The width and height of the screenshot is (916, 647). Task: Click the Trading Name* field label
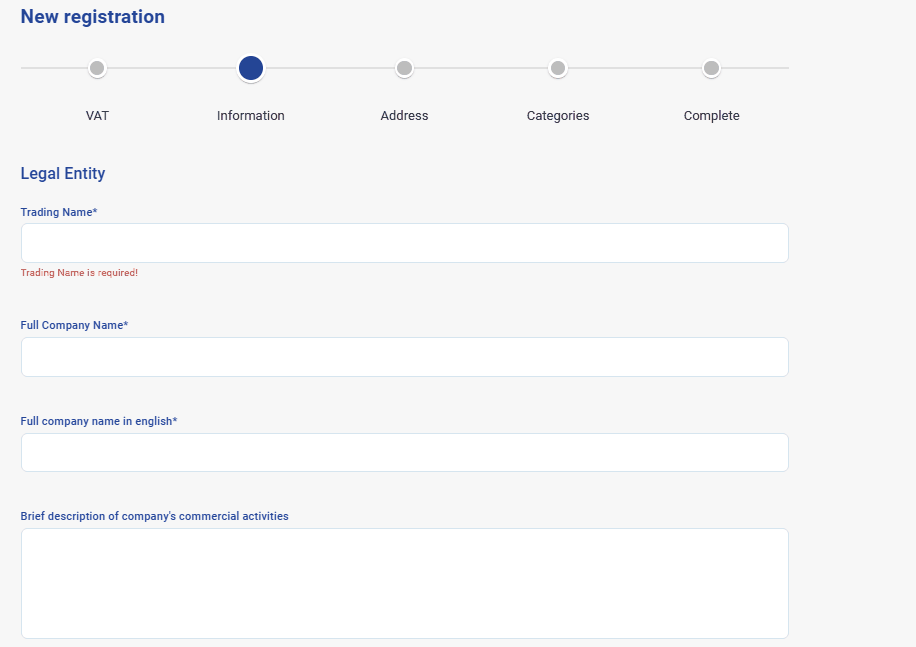click(x=59, y=212)
